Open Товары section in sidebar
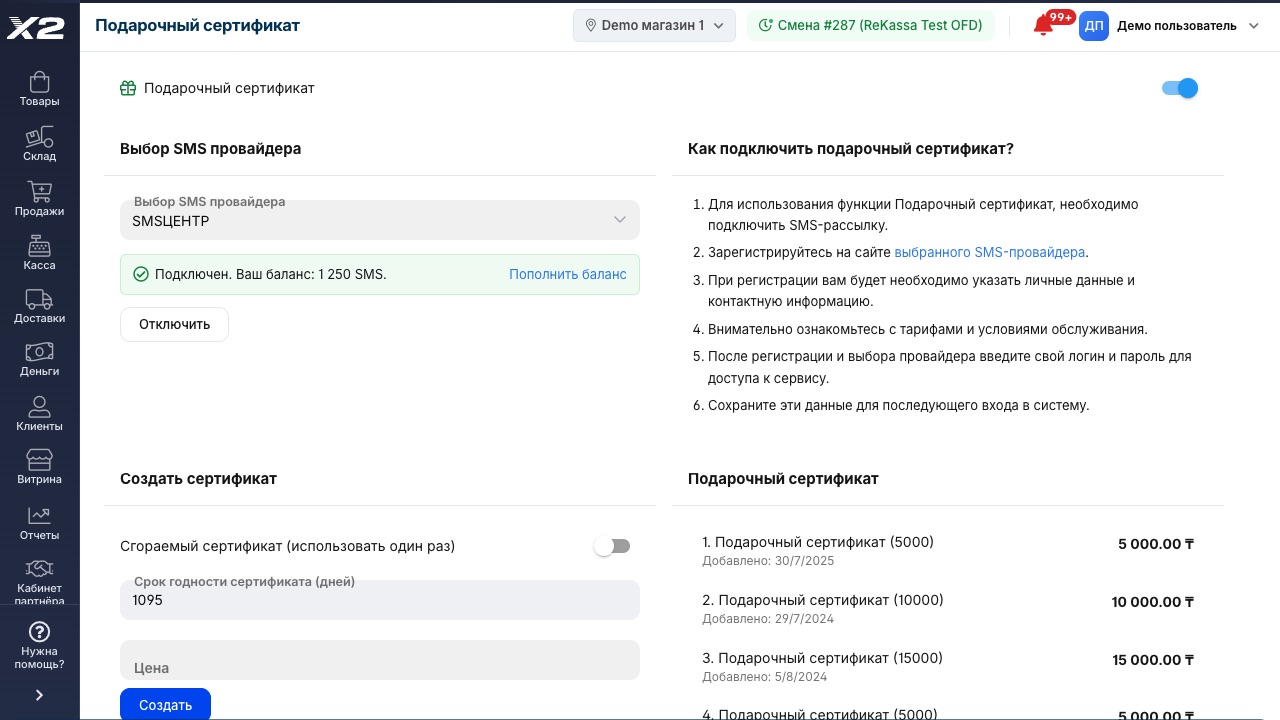 click(39, 89)
